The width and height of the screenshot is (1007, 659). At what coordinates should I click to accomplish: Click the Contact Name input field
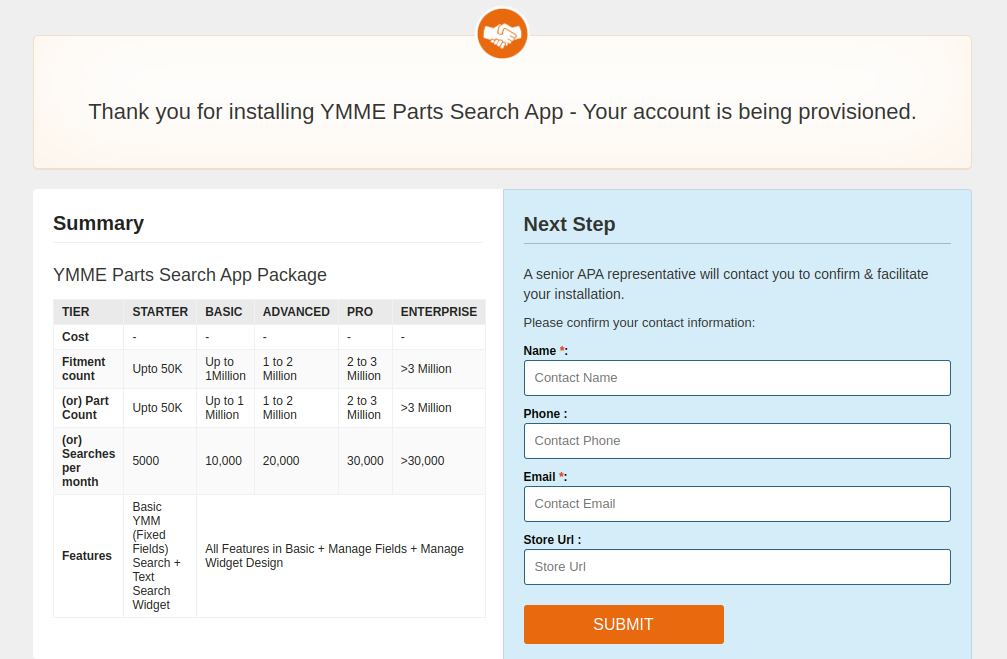737,378
